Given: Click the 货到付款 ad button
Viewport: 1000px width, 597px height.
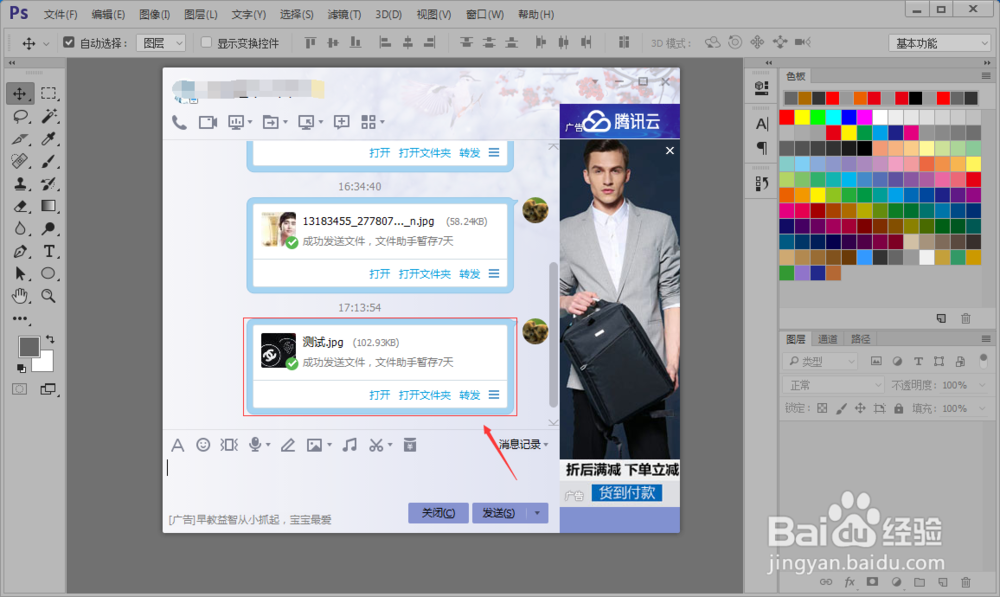Looking at the screenshot, I should pos(627,493).
